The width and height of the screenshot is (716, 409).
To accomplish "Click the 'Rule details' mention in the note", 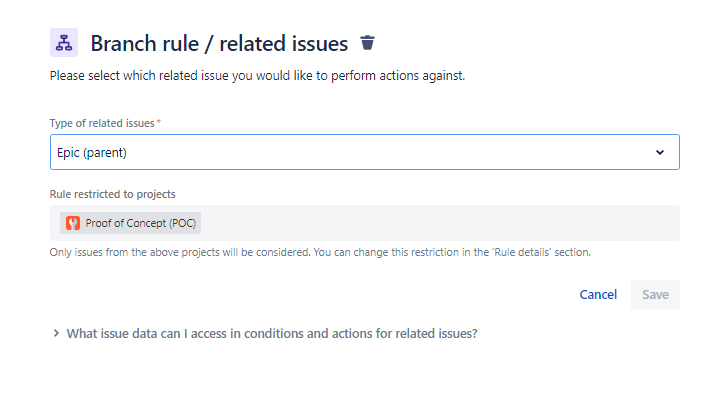I will [522, 252].
